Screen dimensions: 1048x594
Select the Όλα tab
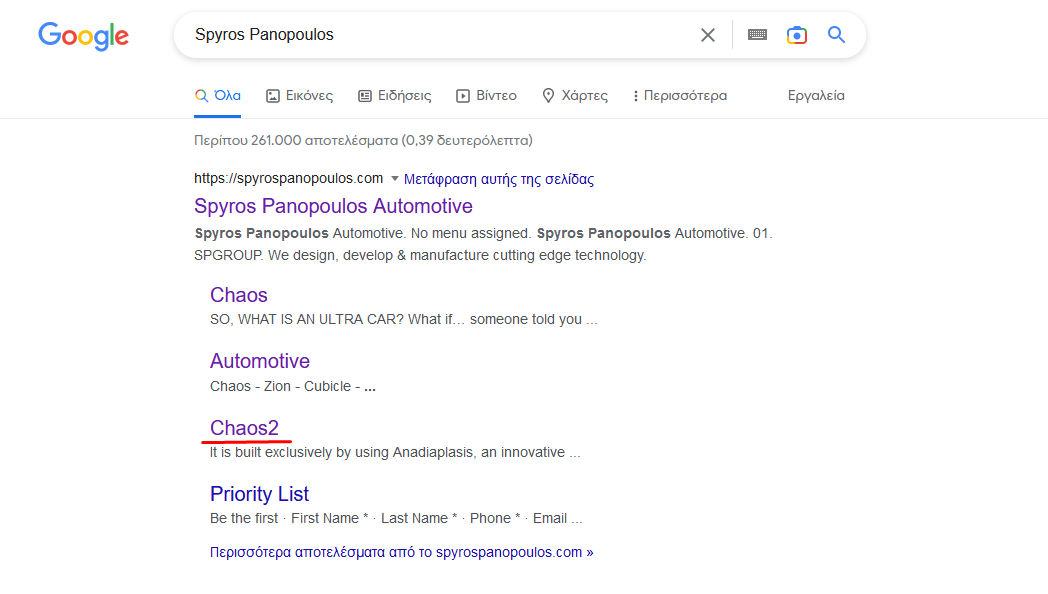[x=217, y=96]
